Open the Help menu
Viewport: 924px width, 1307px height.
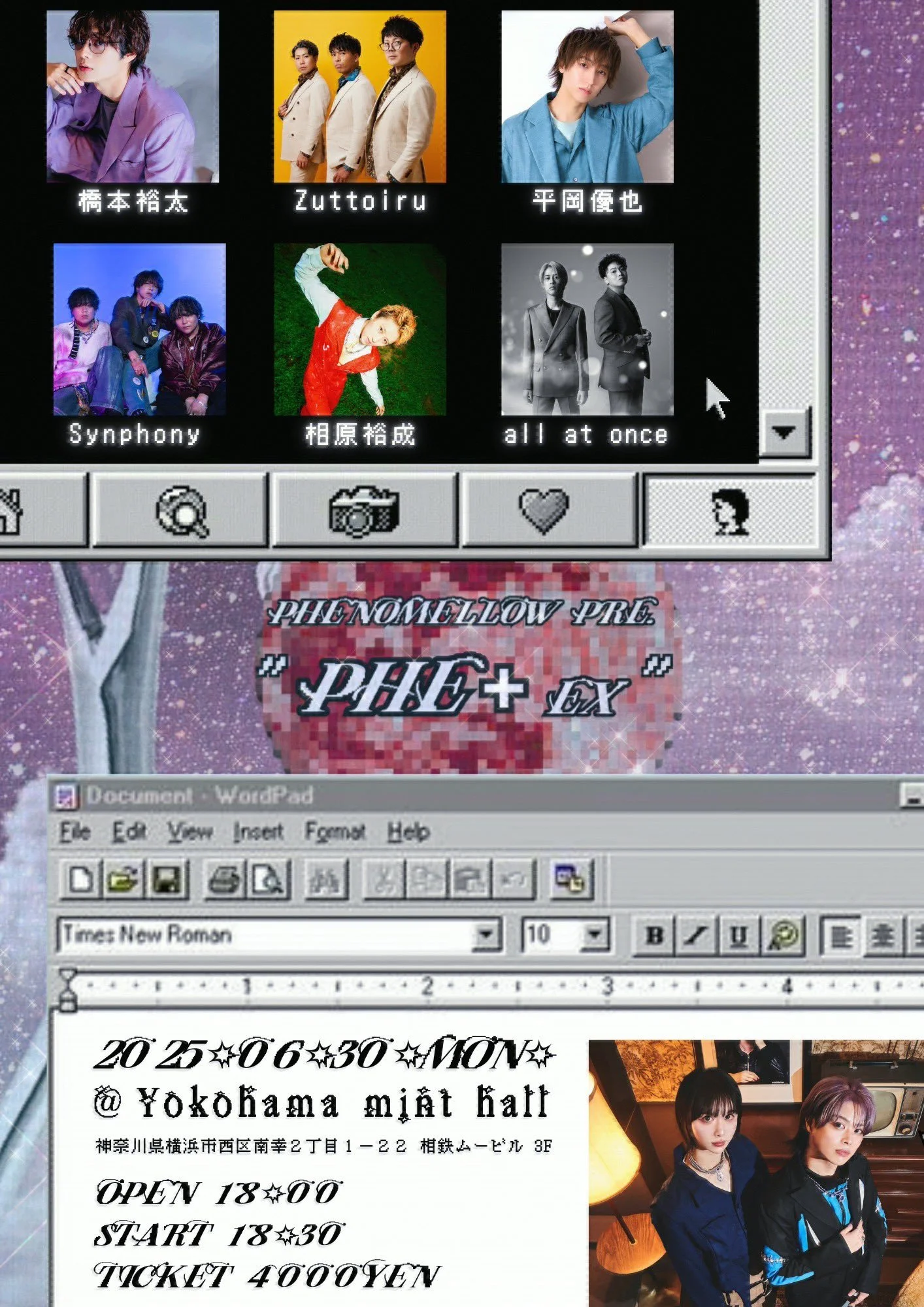(408, 832)
